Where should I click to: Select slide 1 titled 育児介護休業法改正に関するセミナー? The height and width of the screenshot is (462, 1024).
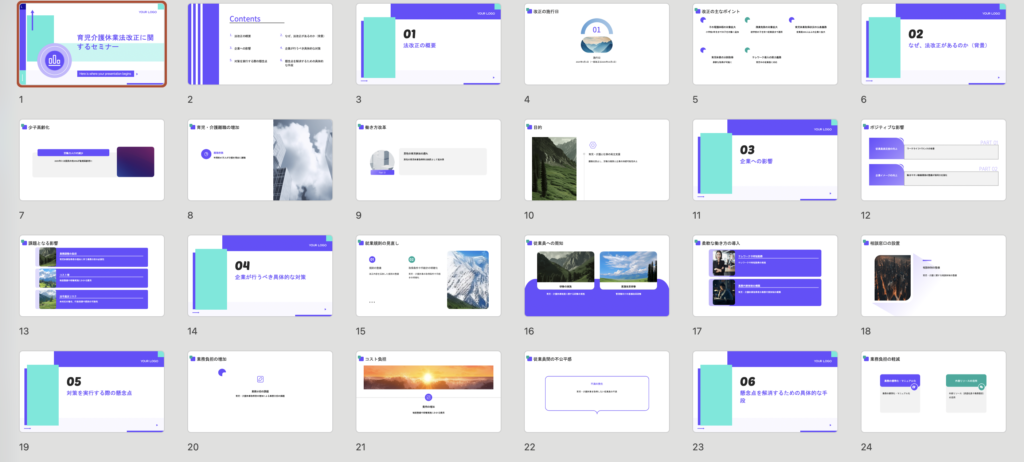click(x=91, y=44)
